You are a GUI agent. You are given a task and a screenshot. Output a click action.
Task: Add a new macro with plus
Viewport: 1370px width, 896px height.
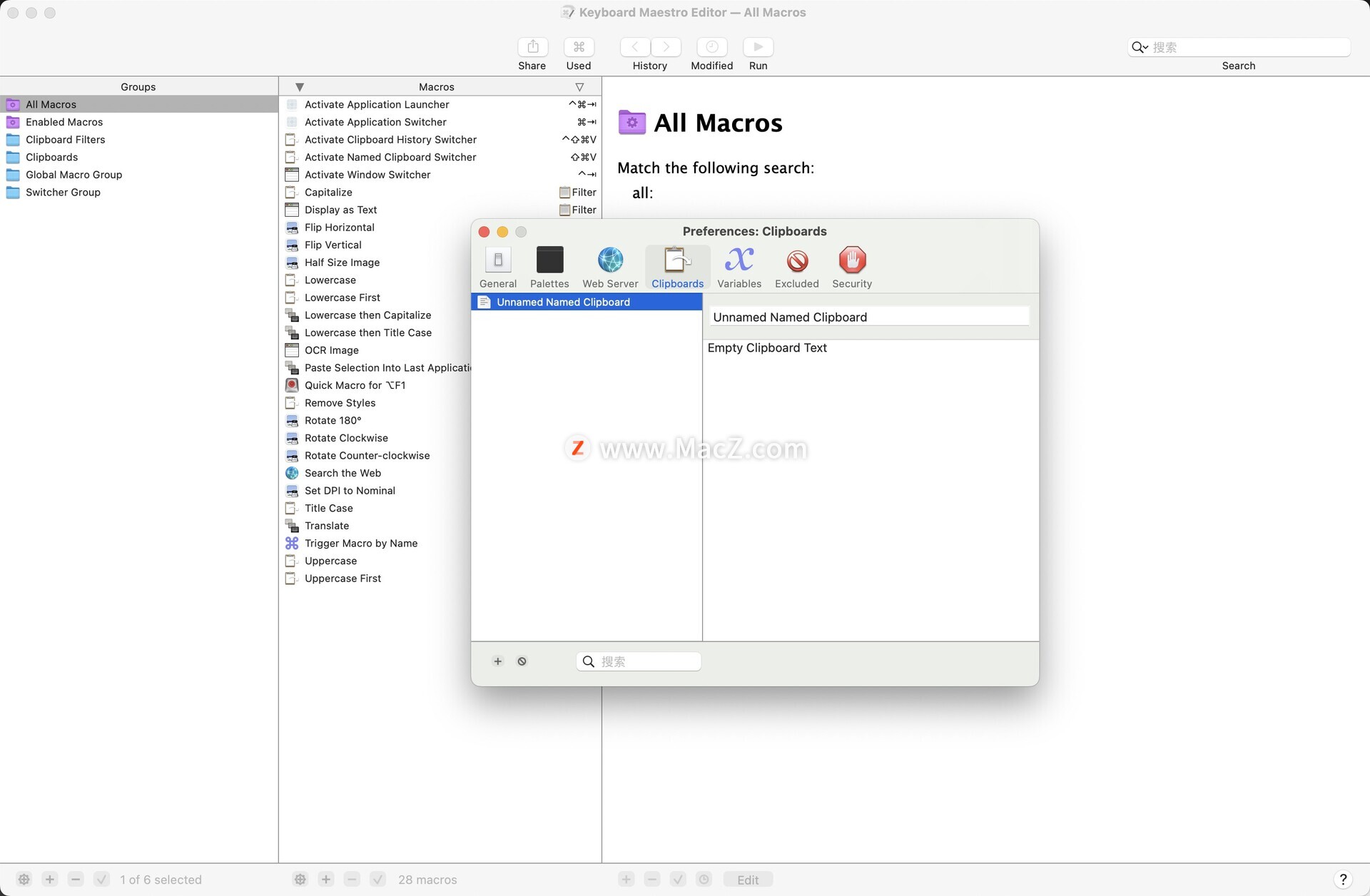coord(326,879)
